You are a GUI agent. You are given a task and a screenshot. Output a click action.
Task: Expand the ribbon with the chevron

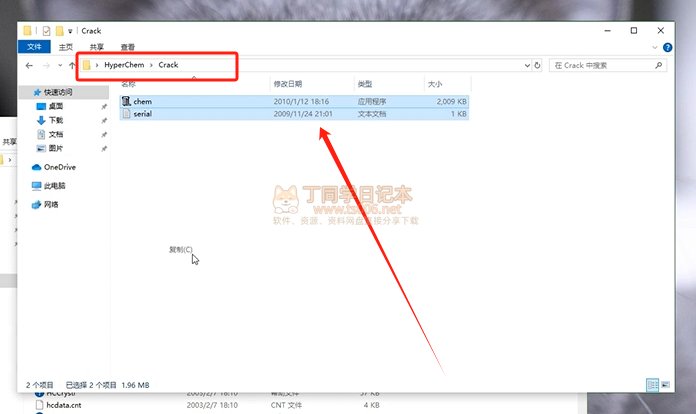(655, 47)
